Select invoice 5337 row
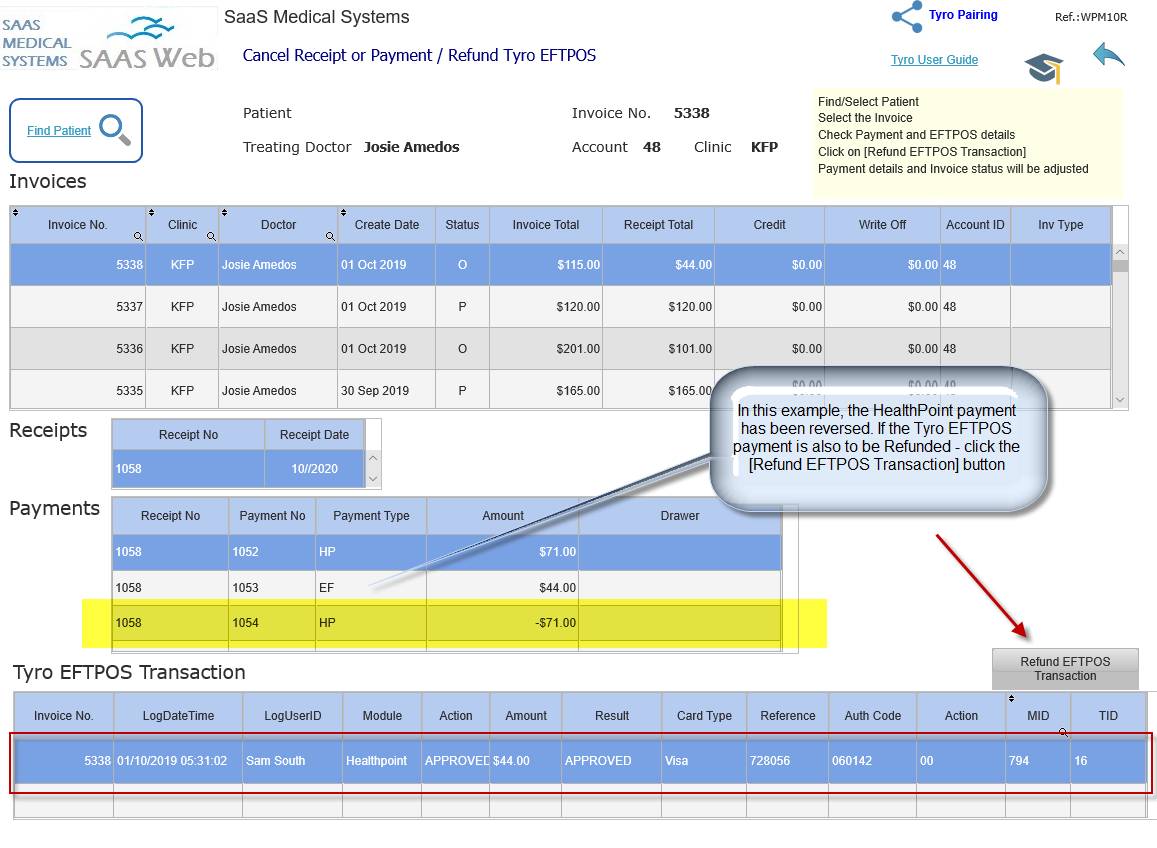The width and height of the screenshot is (1157, 848). click(560, 306)
